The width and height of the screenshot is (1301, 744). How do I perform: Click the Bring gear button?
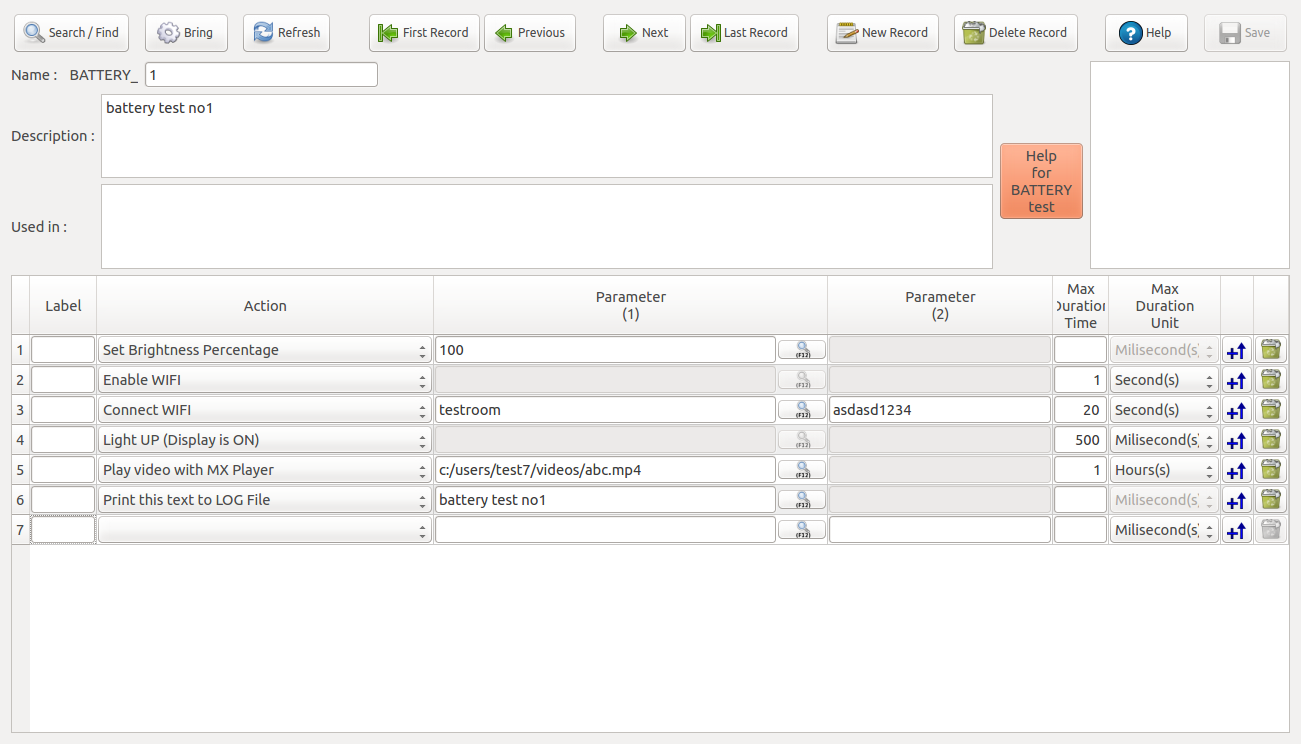click(186, 33)
